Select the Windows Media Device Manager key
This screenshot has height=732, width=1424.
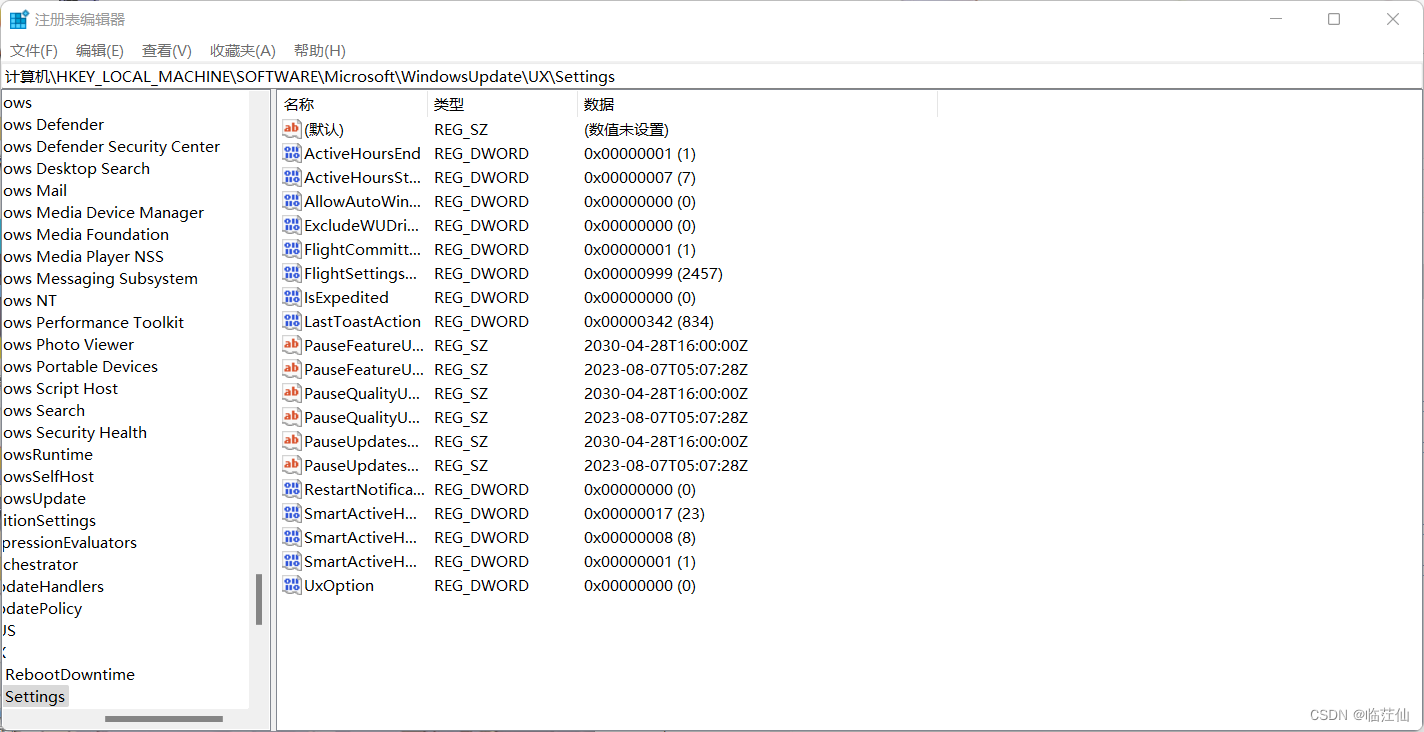tap(102, 212)
